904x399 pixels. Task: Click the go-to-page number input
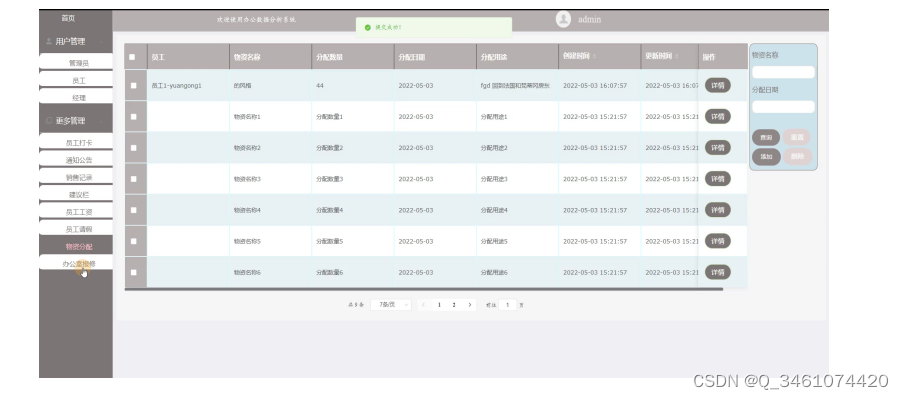coord(507,305)
